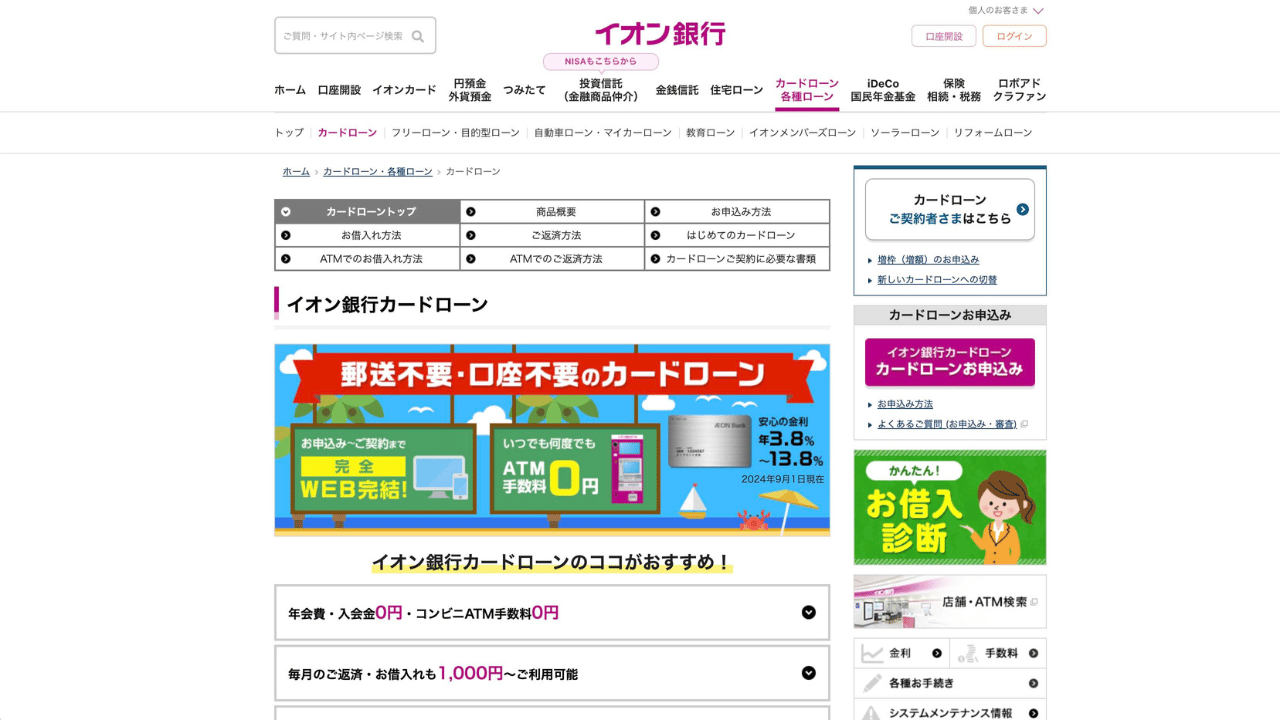Open 投資信託 menu item
Screen dimensions: 1280x720
[x=601, y=90]
